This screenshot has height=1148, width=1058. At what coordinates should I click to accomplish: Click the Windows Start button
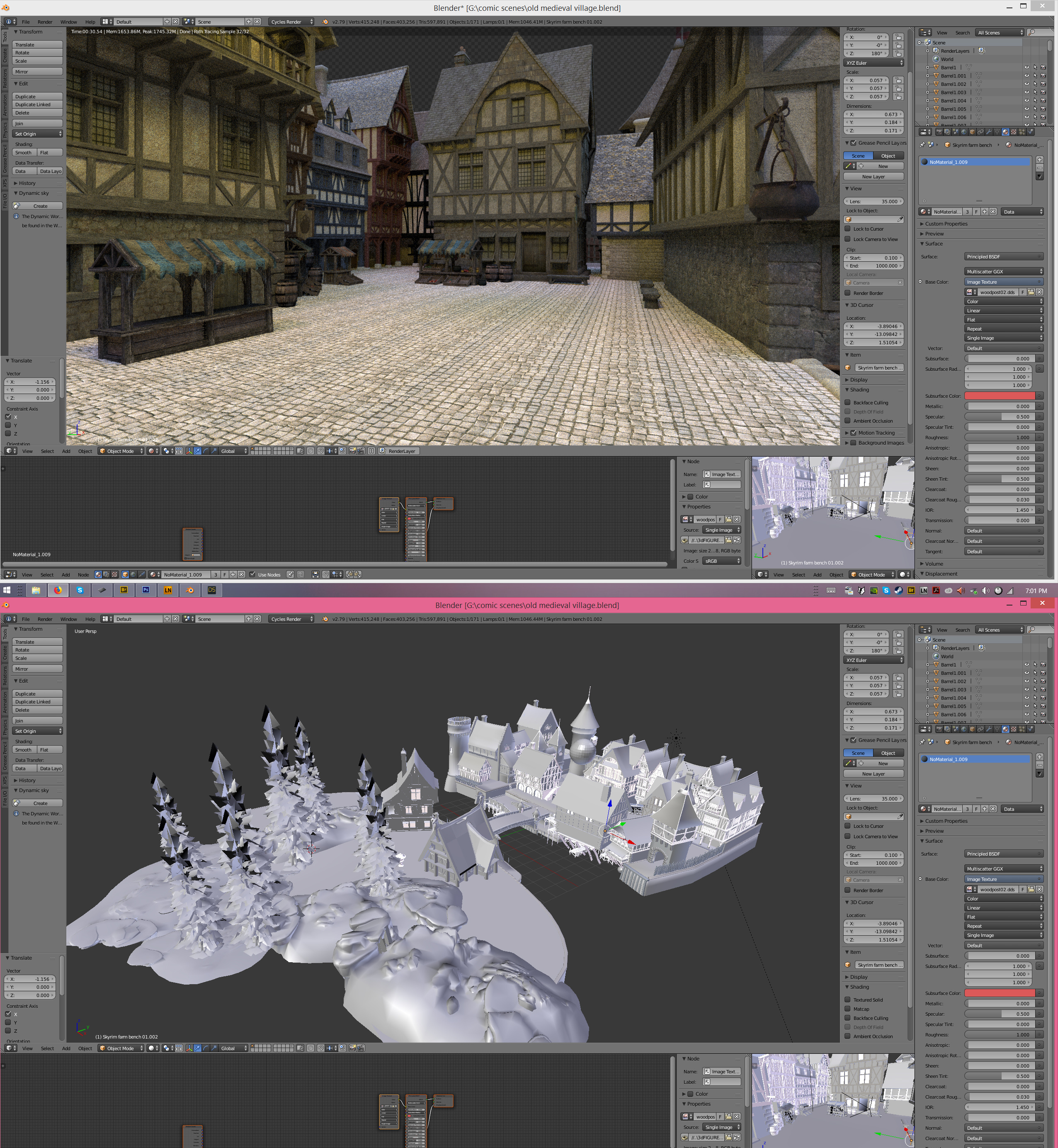pyautogui.click(x=6, y=590)
